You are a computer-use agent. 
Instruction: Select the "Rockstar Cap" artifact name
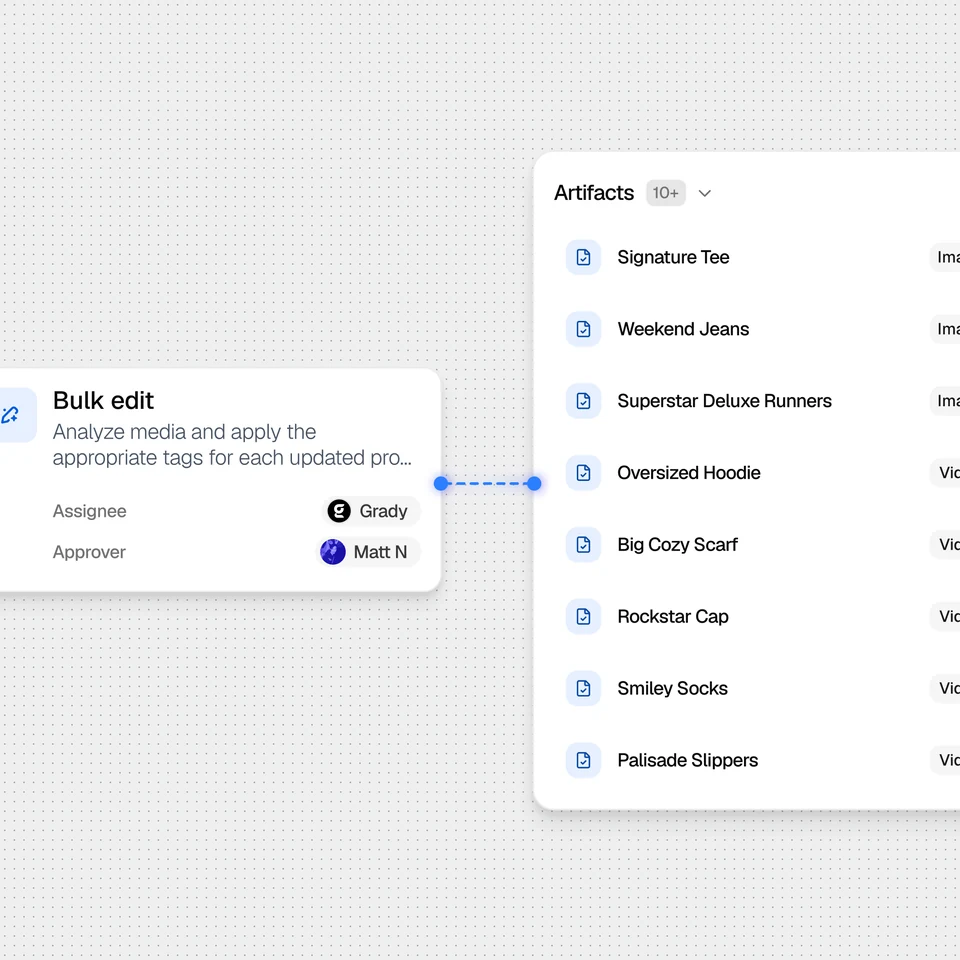pos(673,617)
